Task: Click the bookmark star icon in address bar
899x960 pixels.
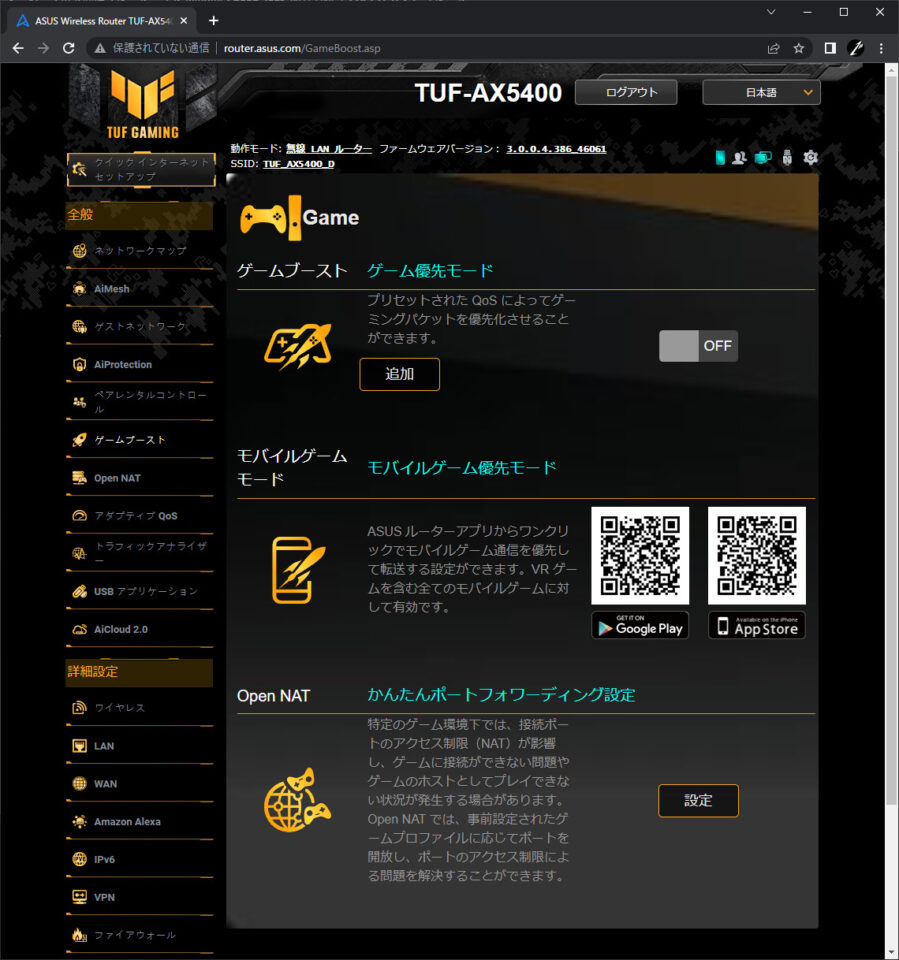Action: [799, 48]
